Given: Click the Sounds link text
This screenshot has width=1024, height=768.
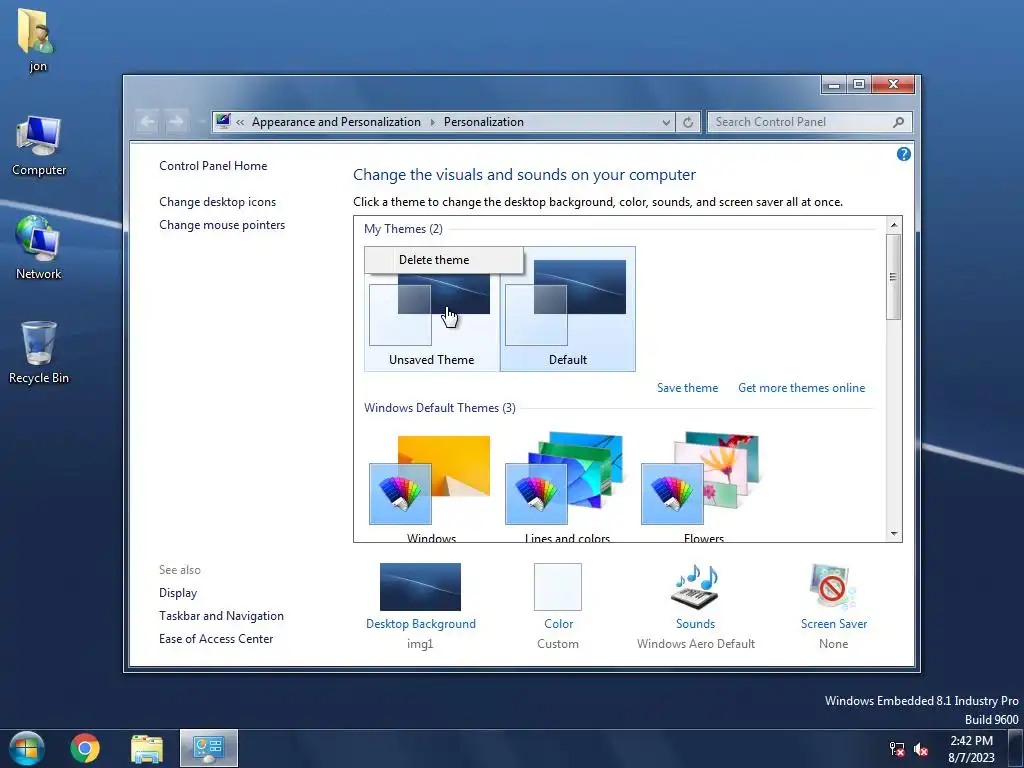Looking at the screenshot, I should (696, 624).
